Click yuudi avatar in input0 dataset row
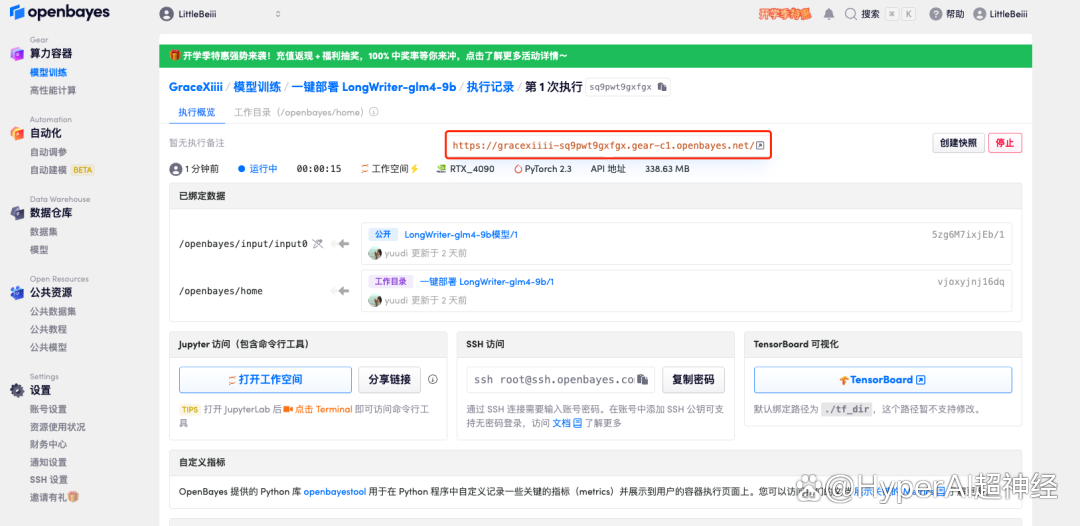Viewport: 1080px width, 526px height. (x=375, y=253)
